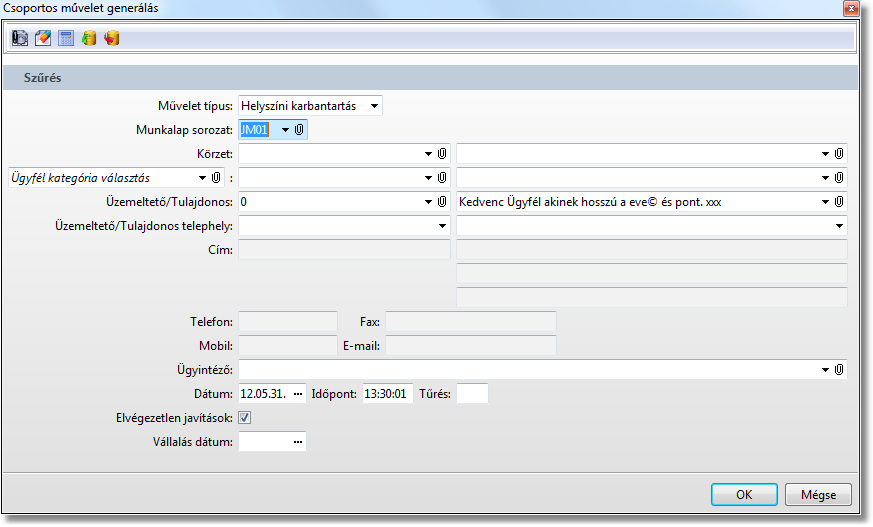The image size is (873, 527).
Task: Click the Mégse cancel button
Action: click(x=818, y=494)
